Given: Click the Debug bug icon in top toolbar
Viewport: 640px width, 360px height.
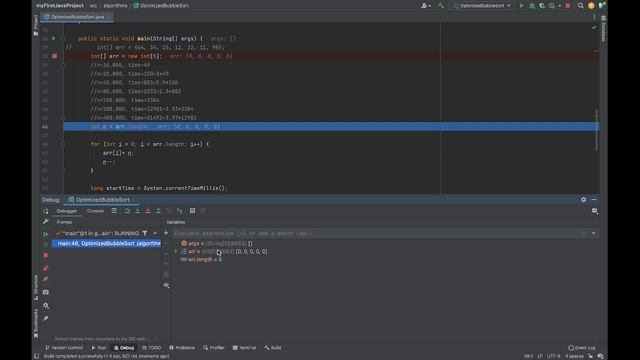Looking at the screenshot, I should tap(532, 6).
